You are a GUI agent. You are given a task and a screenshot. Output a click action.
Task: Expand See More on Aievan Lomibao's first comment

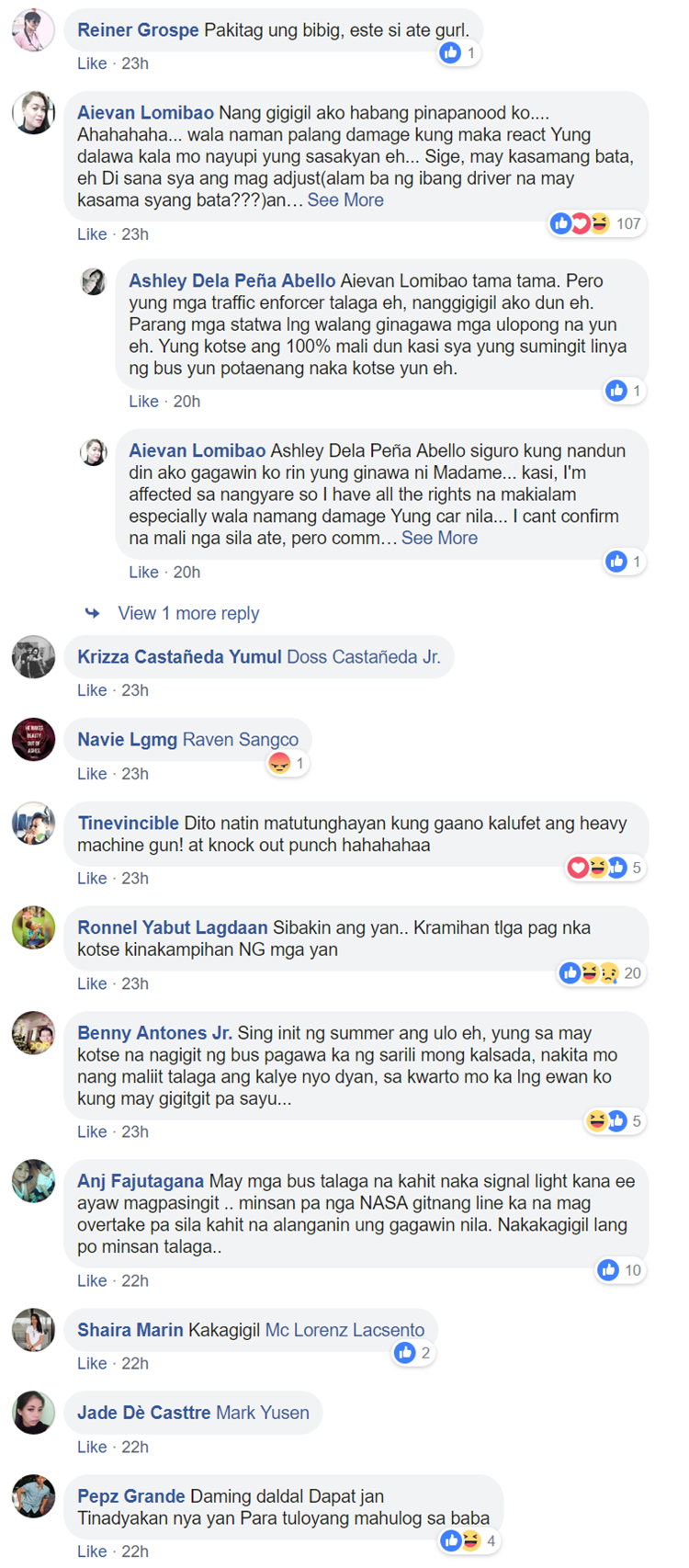[x=345, y=200]
